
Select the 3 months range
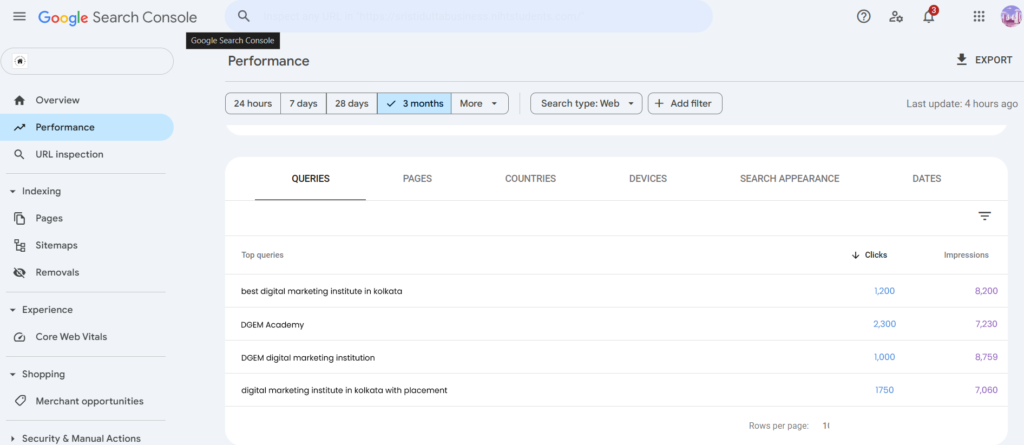pyautogui.click(x=414, y=103)
